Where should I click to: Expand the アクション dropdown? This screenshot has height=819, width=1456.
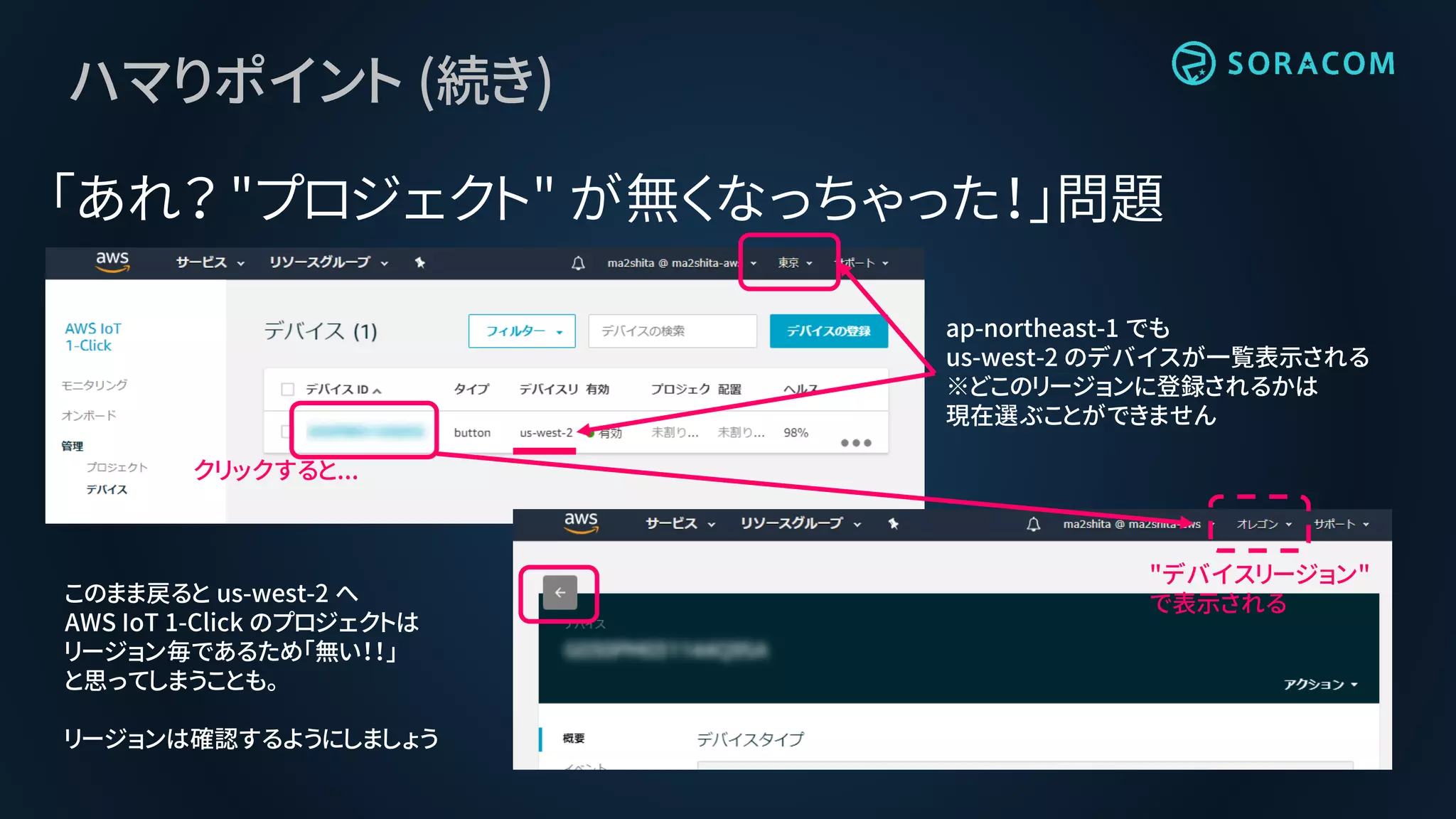click(x=1320, y=684)
